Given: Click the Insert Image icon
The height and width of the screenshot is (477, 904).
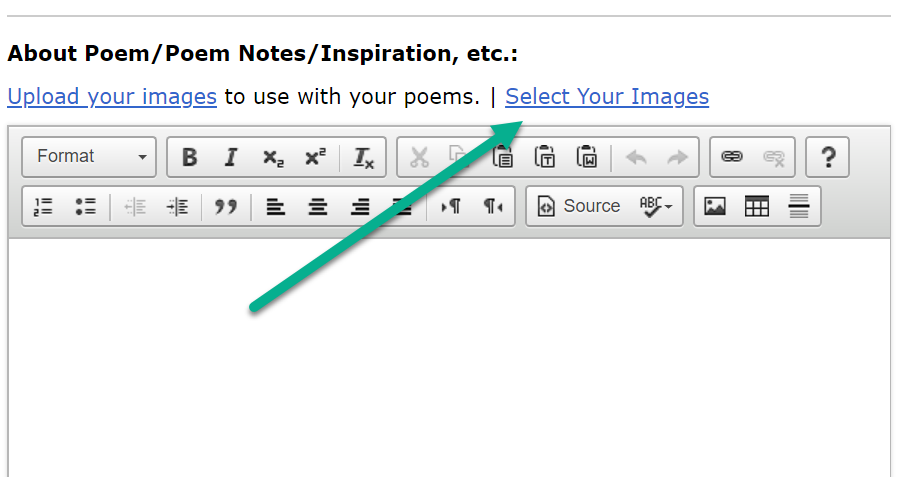Looking at the screenshot, I should [x=715, y=206].
